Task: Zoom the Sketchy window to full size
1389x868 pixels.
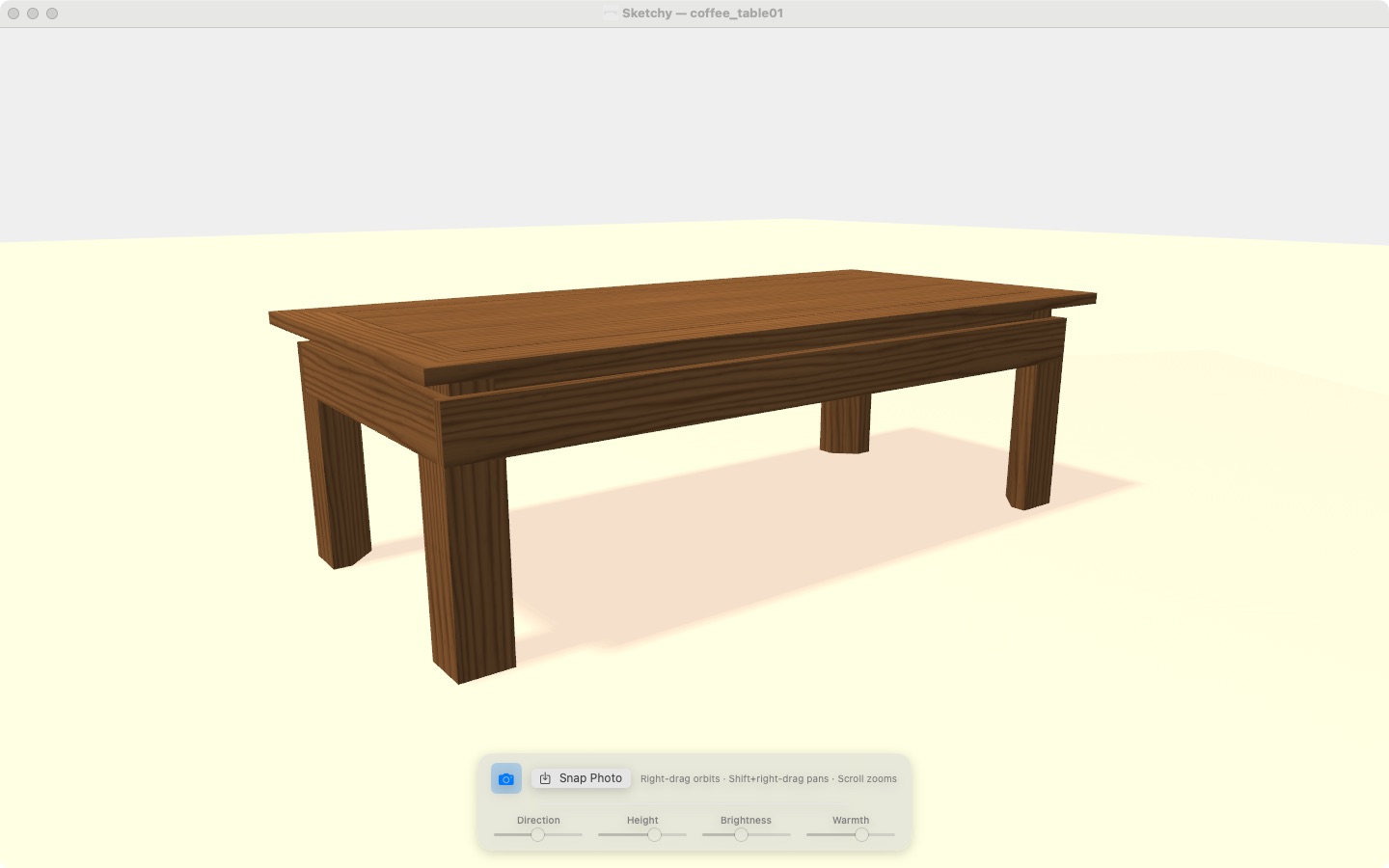Action: (x=52, y=14)
